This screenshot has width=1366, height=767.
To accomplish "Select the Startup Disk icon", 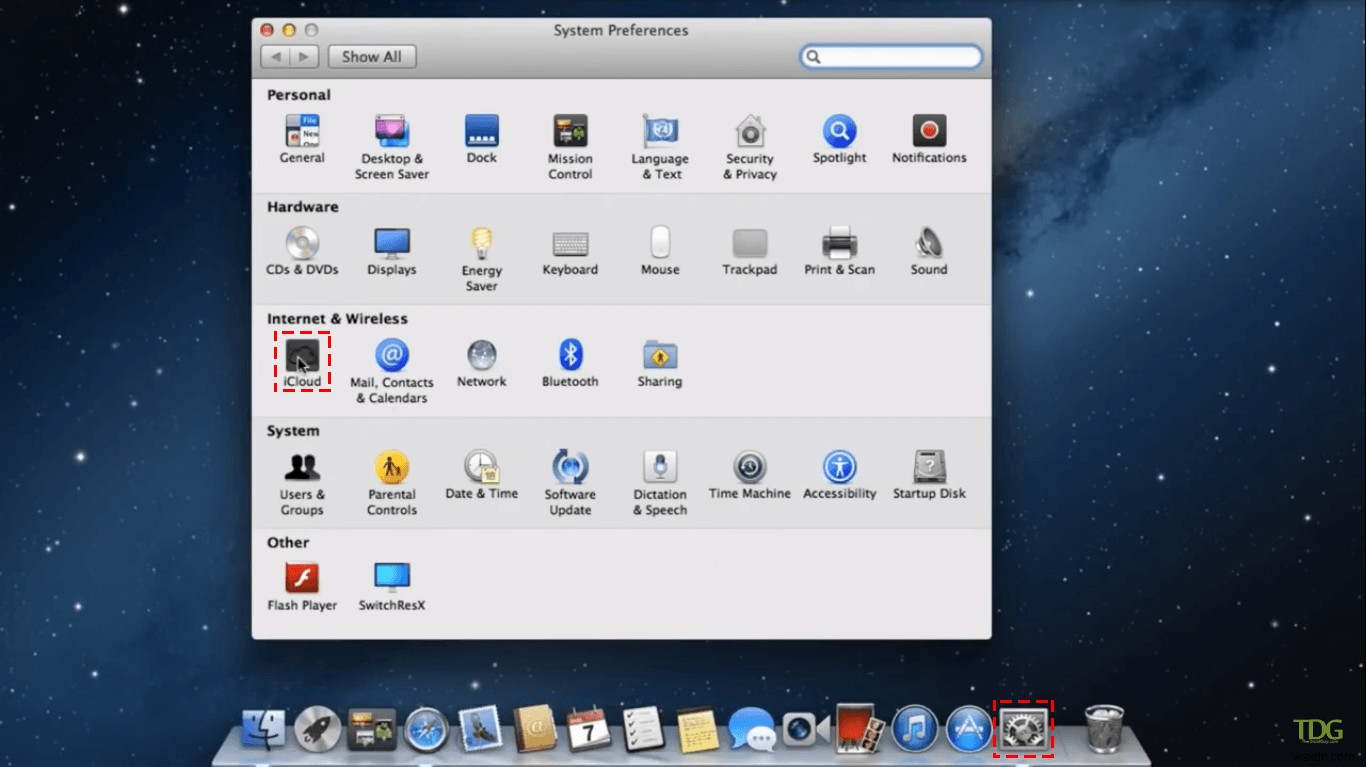I will (928, 466).
